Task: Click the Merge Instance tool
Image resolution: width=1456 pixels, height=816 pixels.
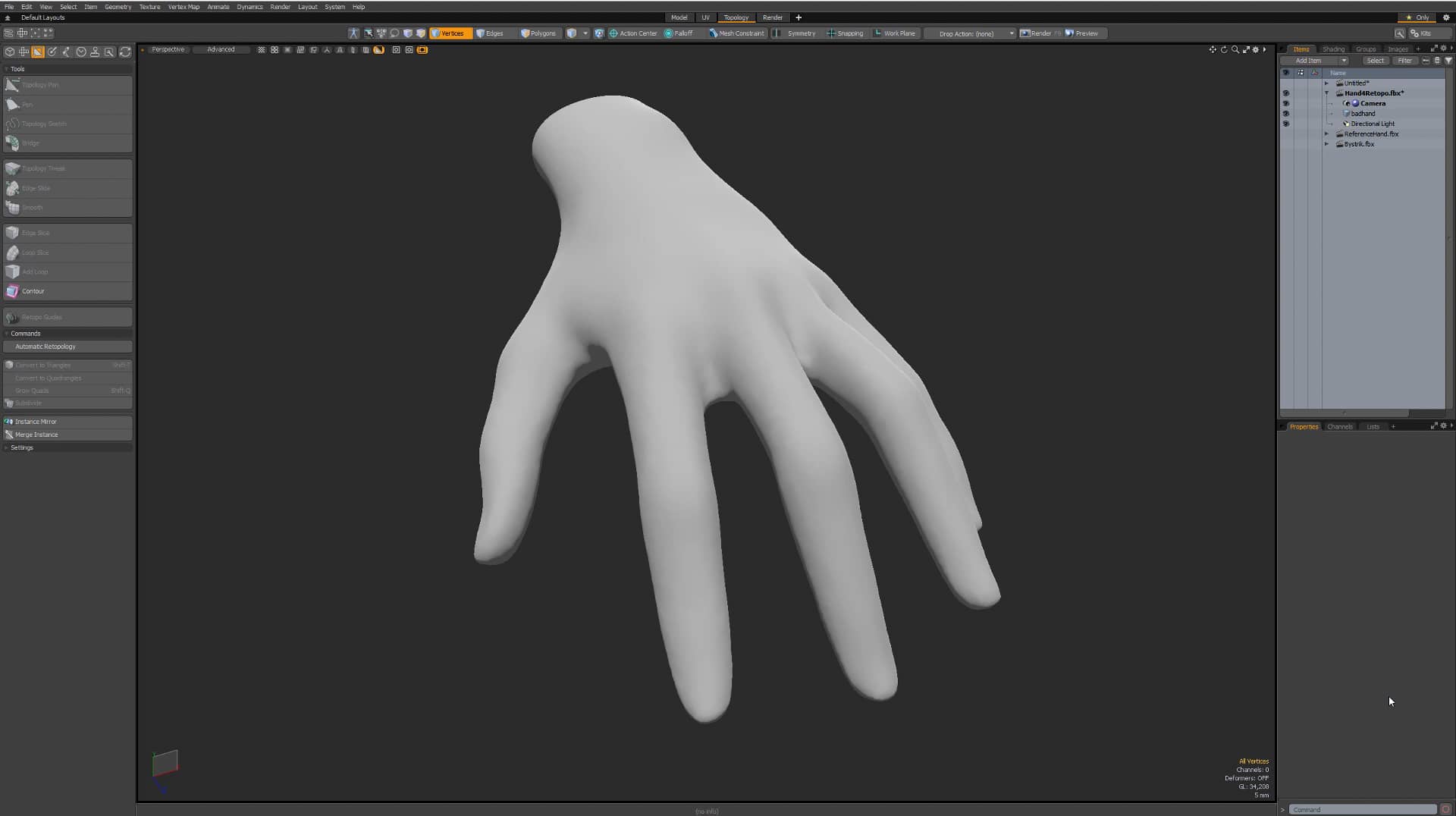Action: coord(35,435)
